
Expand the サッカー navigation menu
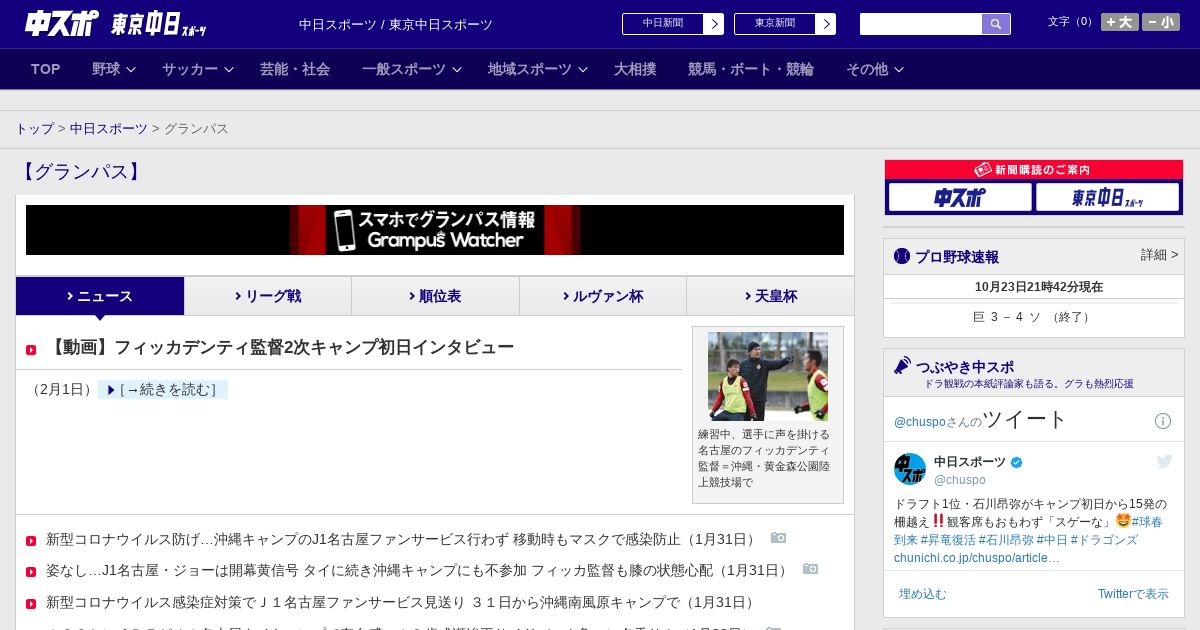click(x=198, y=69)
